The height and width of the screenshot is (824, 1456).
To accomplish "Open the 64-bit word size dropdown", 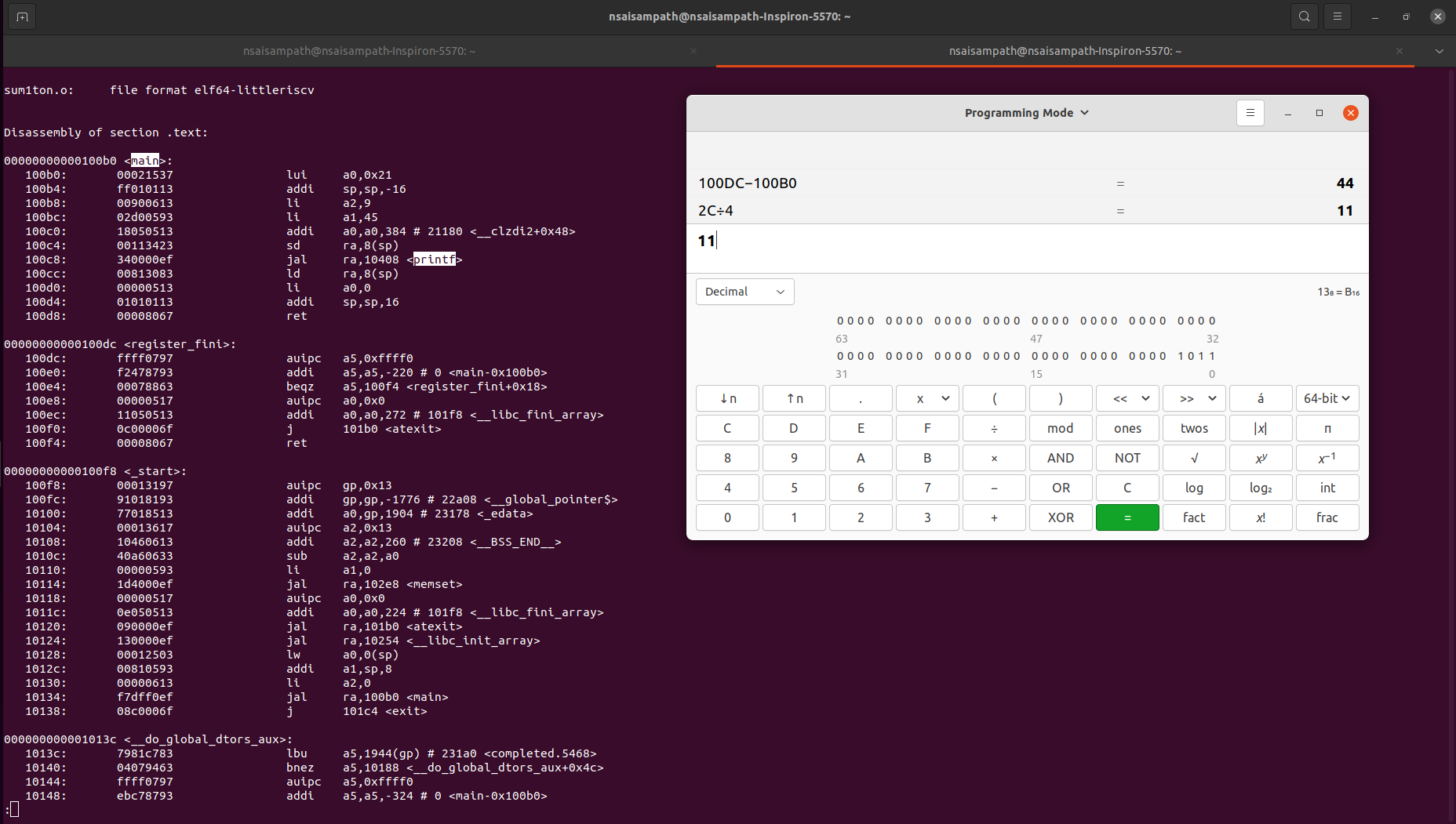I will click(x=1327, y=398).
